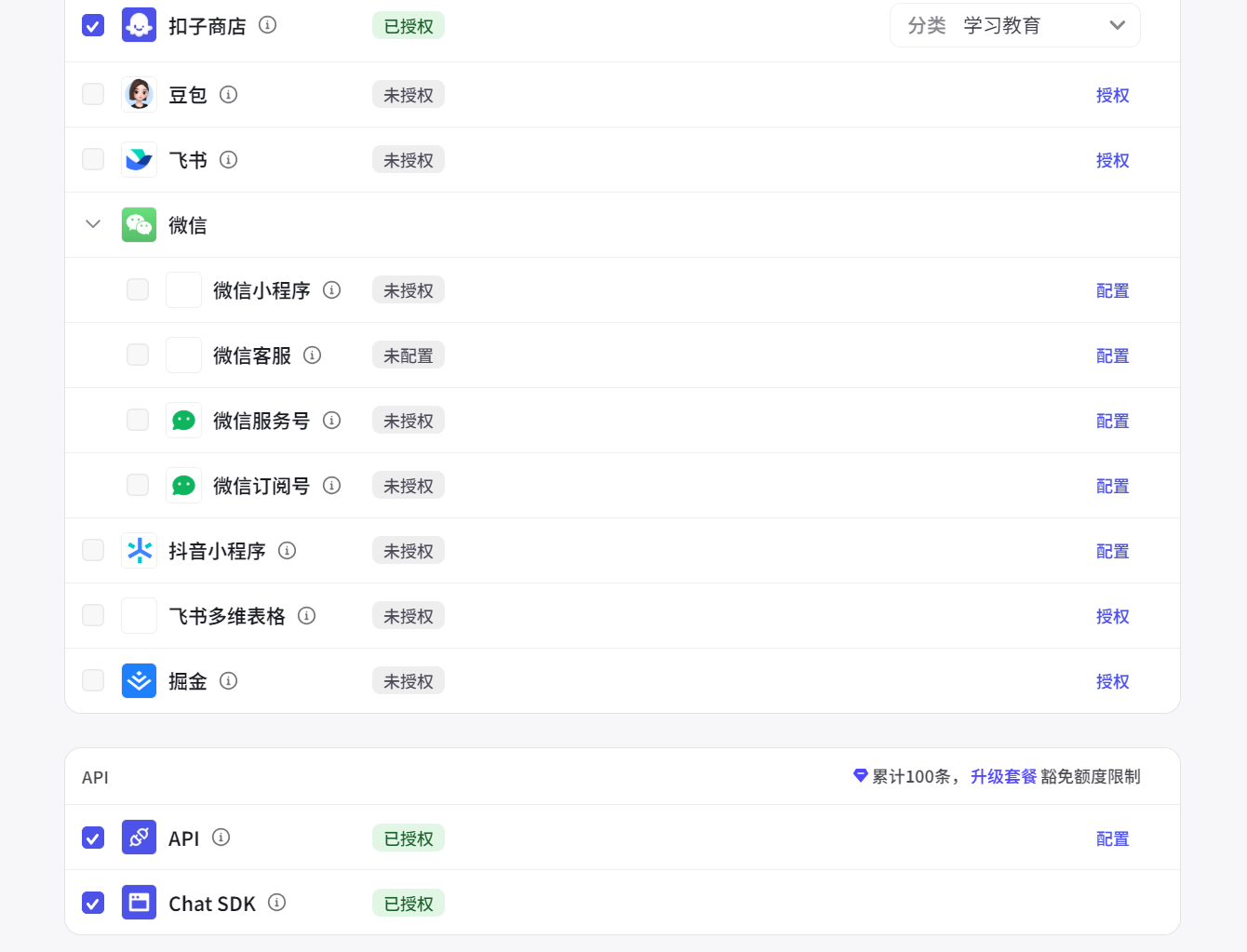The image size is (1247, 952).
Task: Check the 豆包 checkbox
Action: pyautogui.click(x=93, y=94)
